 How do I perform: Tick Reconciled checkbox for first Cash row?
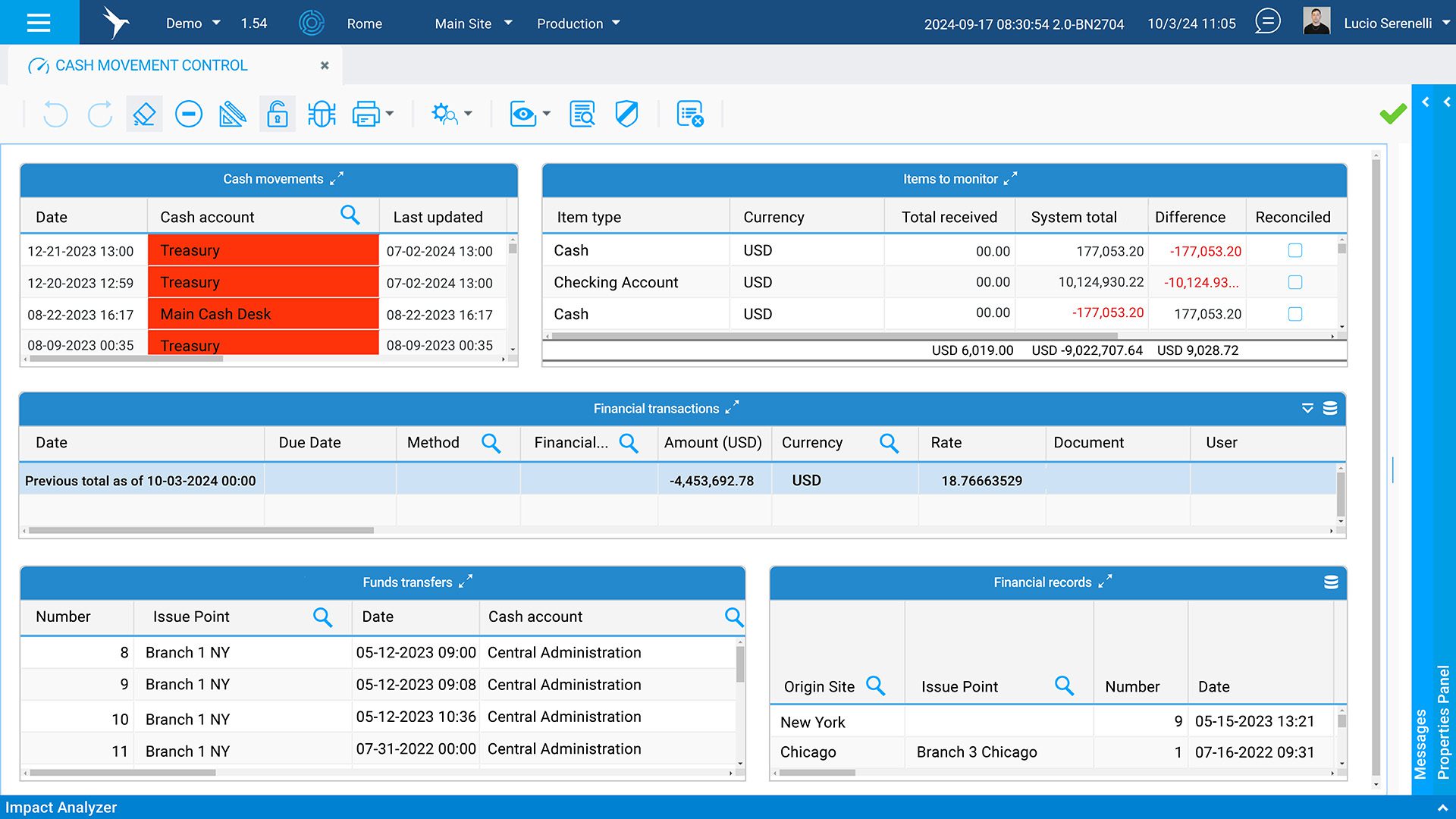coord(1295,250)
